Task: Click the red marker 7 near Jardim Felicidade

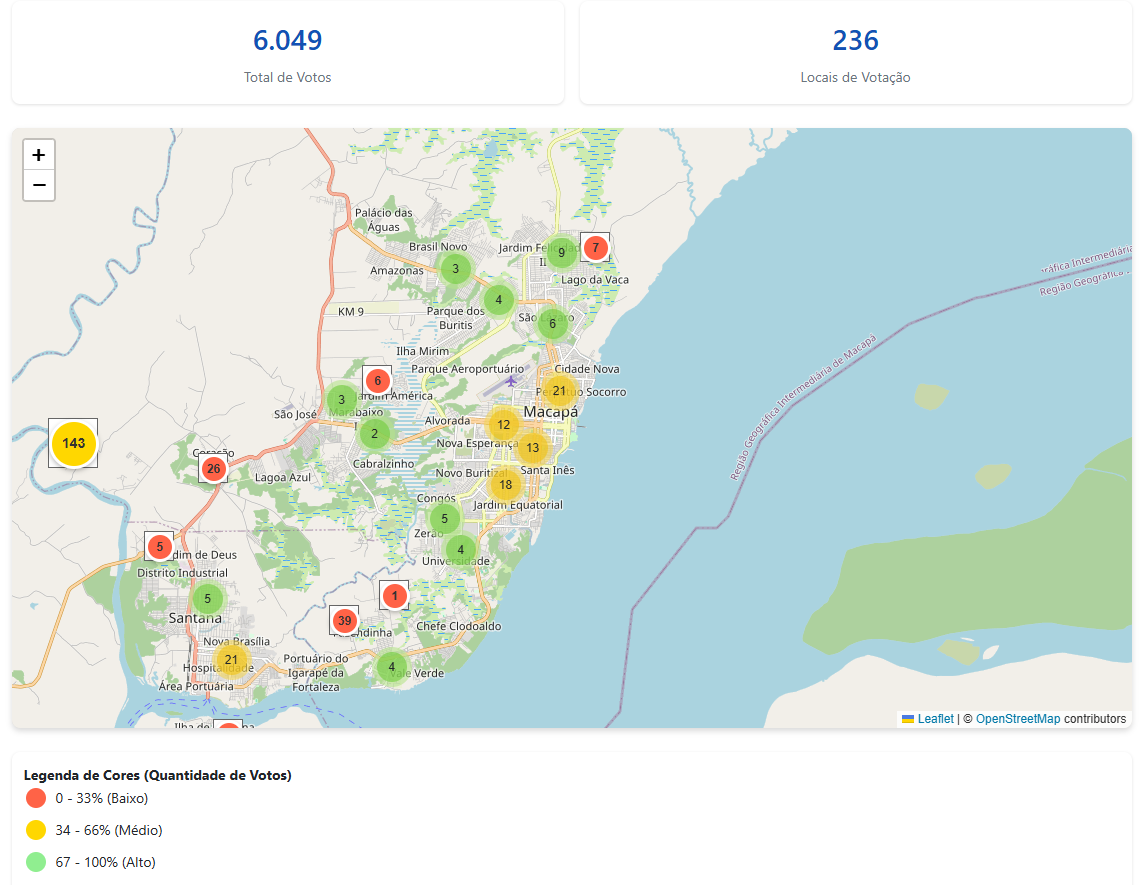Action: click(594, 246)
